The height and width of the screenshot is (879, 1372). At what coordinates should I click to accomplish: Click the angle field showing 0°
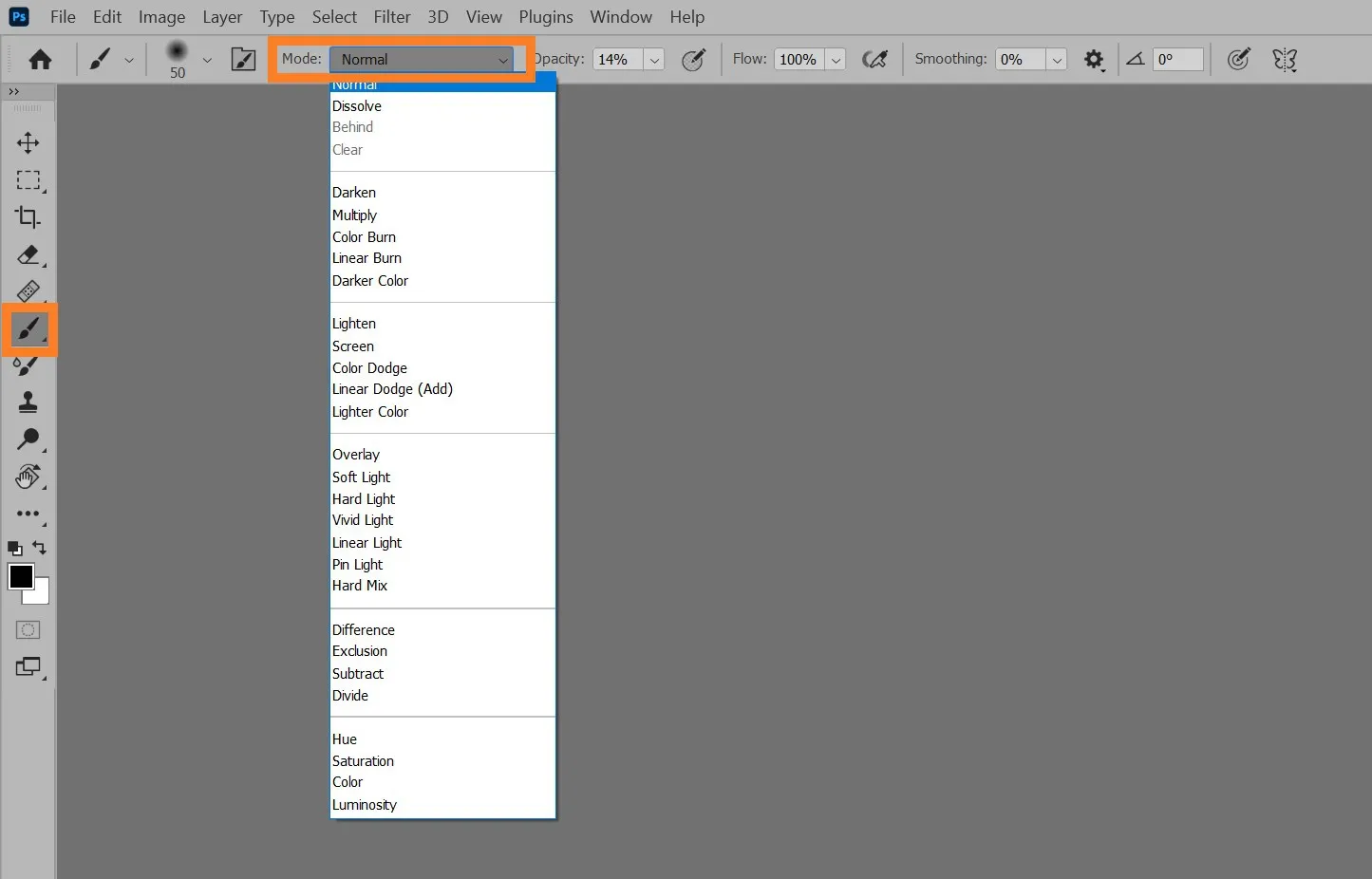pyautogui.click(x=1178, y=60)
